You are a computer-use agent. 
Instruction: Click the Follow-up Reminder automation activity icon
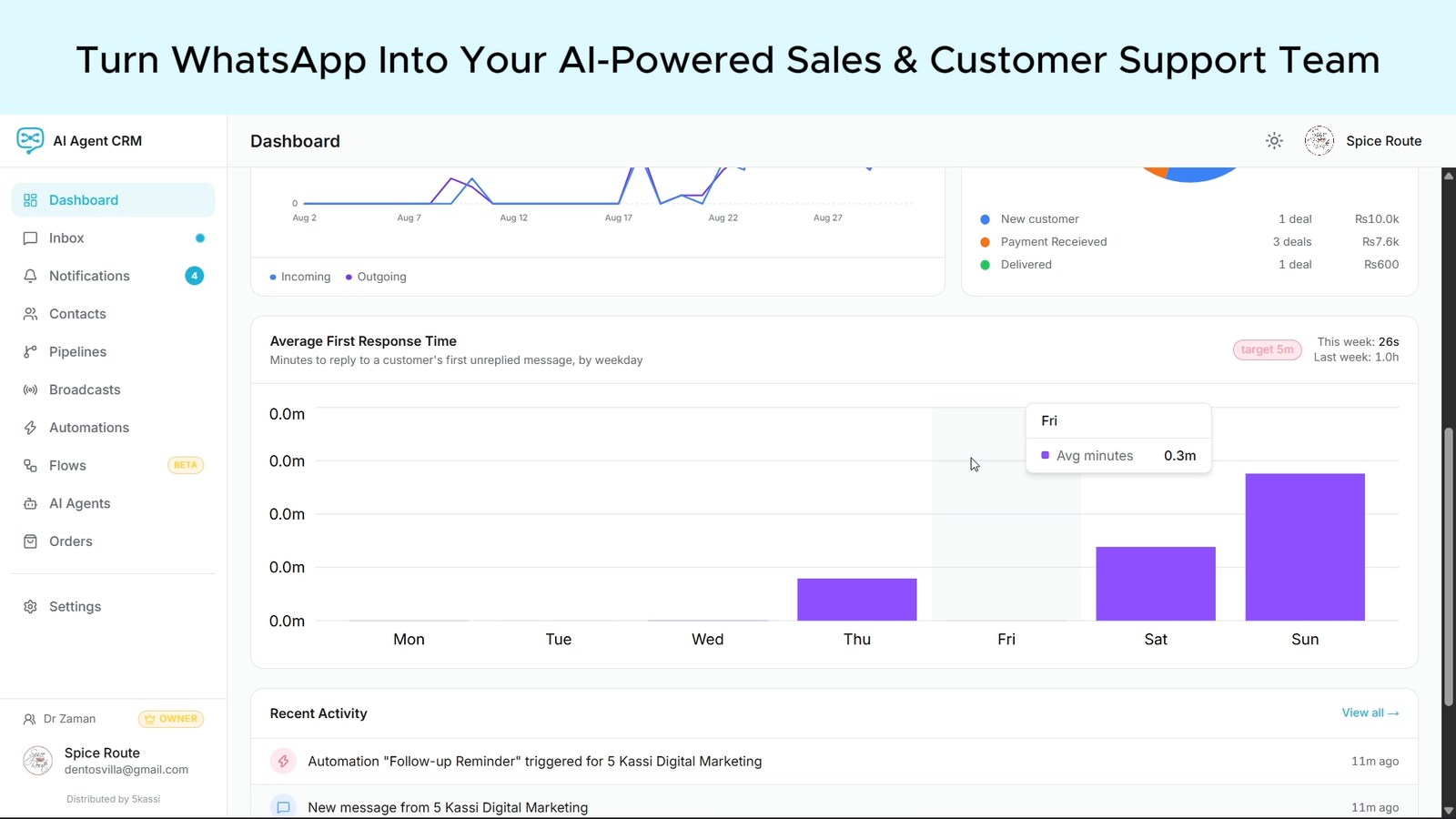coord(283,761)
